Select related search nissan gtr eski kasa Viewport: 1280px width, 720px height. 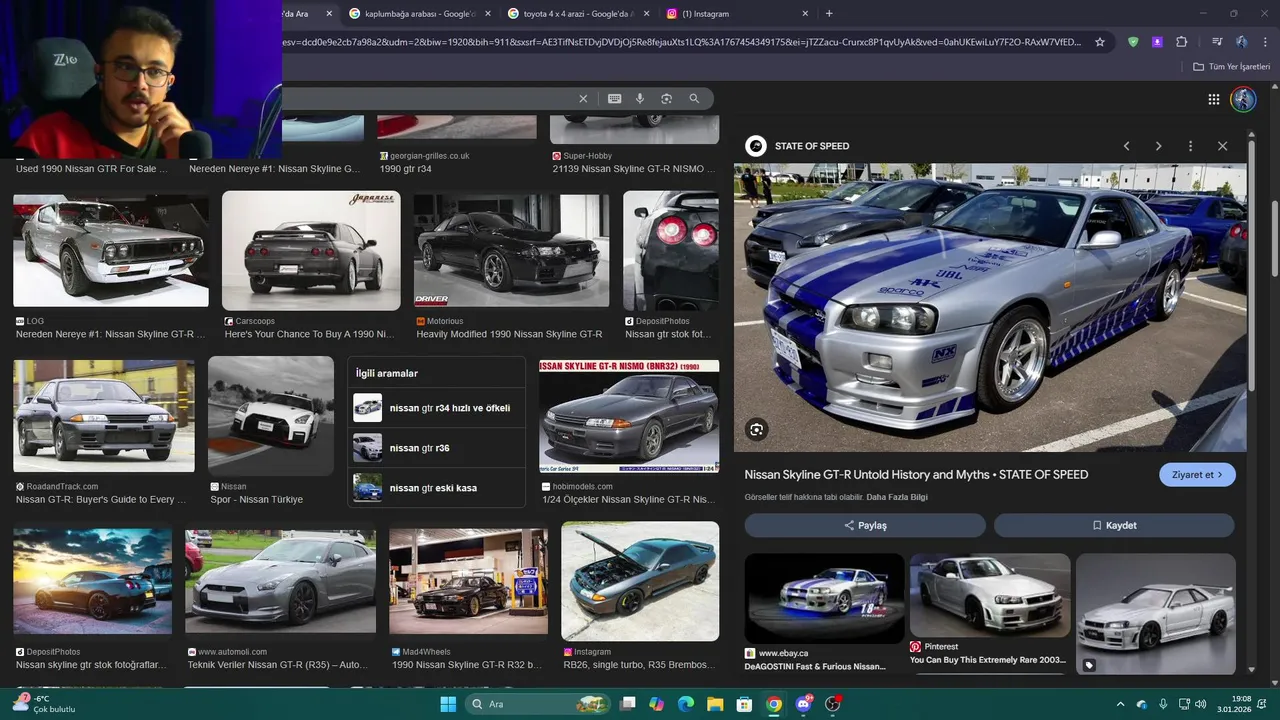438,488
